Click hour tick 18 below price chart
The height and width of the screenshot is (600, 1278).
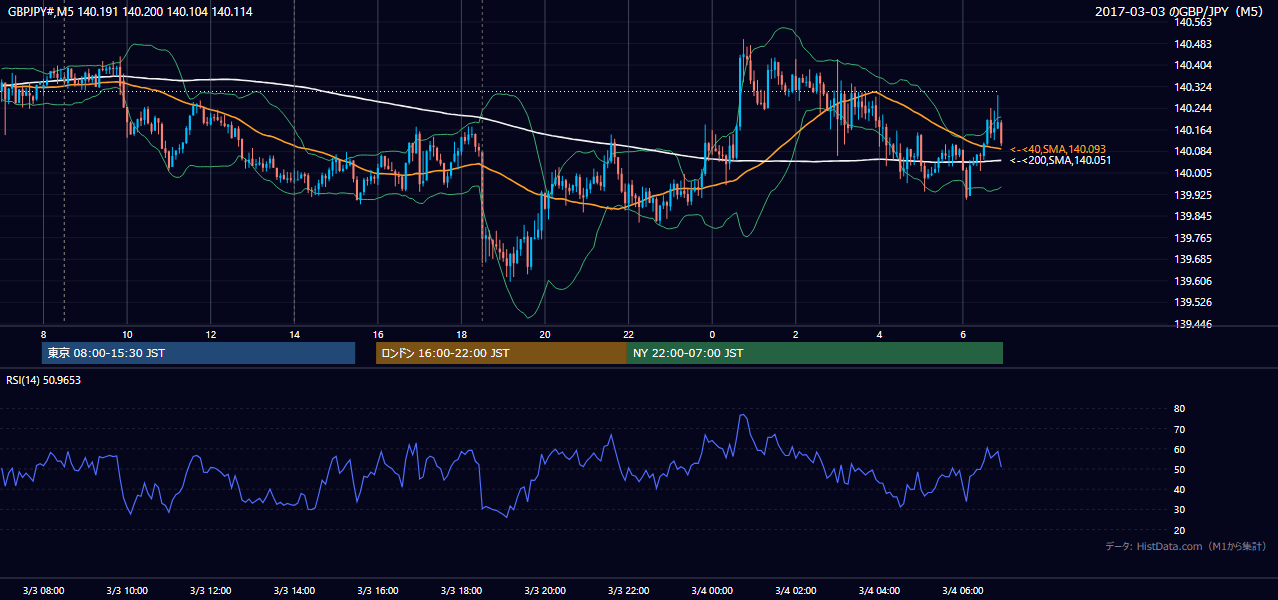click(x=461, y=333)
